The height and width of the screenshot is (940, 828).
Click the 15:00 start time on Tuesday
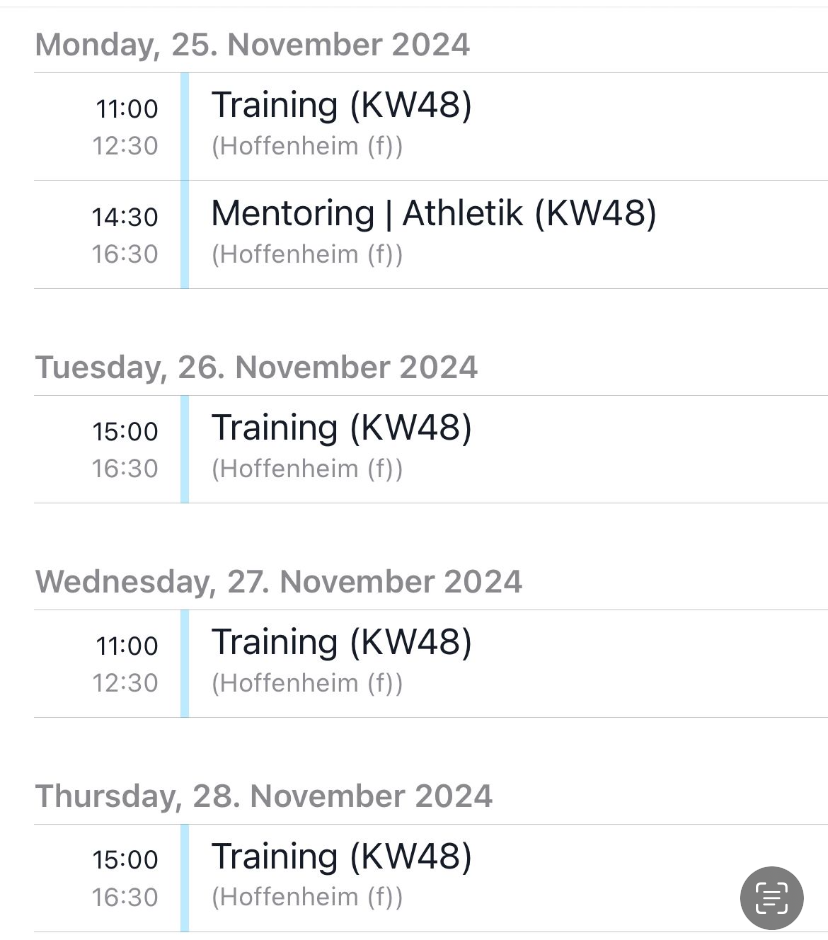point(125,432)
